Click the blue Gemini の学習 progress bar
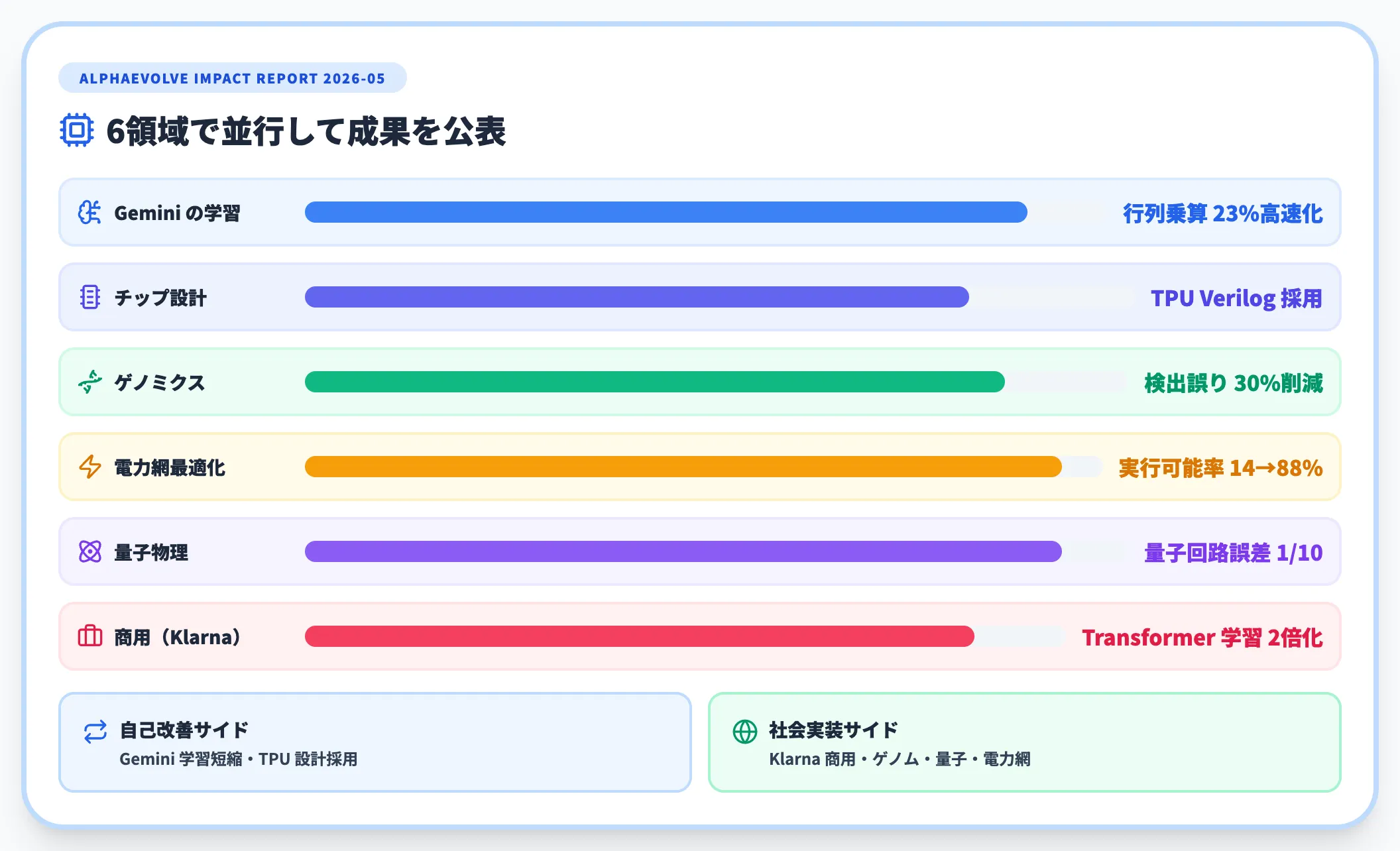 point(666,213)
